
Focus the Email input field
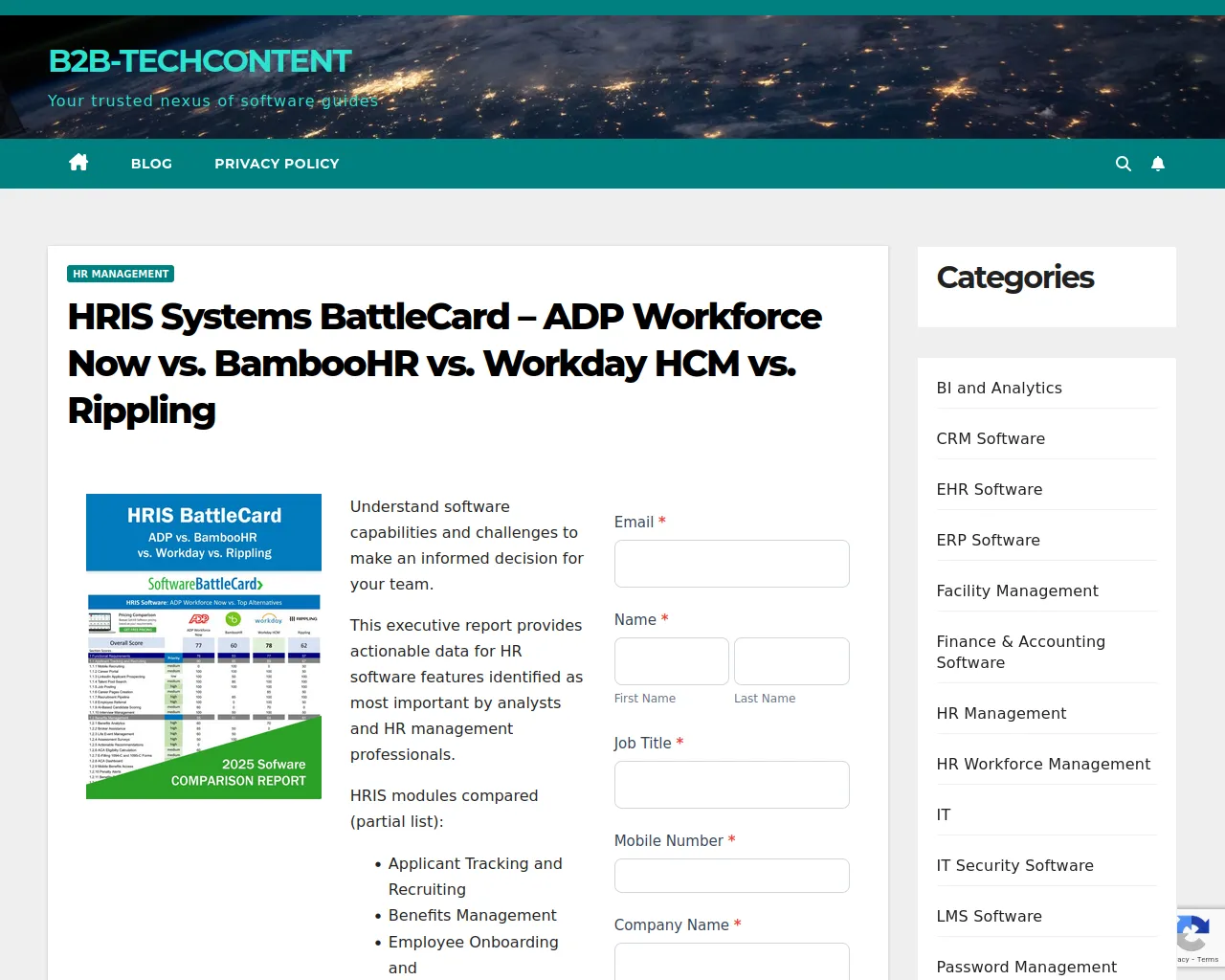point(731,564)
